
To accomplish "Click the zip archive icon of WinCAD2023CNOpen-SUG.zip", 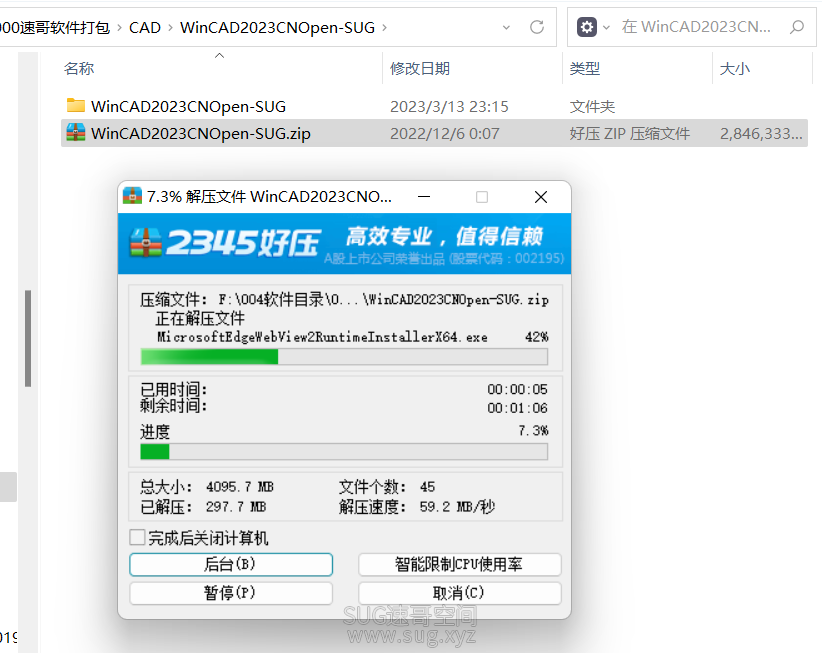I will pyautogui.click(x=75, y=132).
